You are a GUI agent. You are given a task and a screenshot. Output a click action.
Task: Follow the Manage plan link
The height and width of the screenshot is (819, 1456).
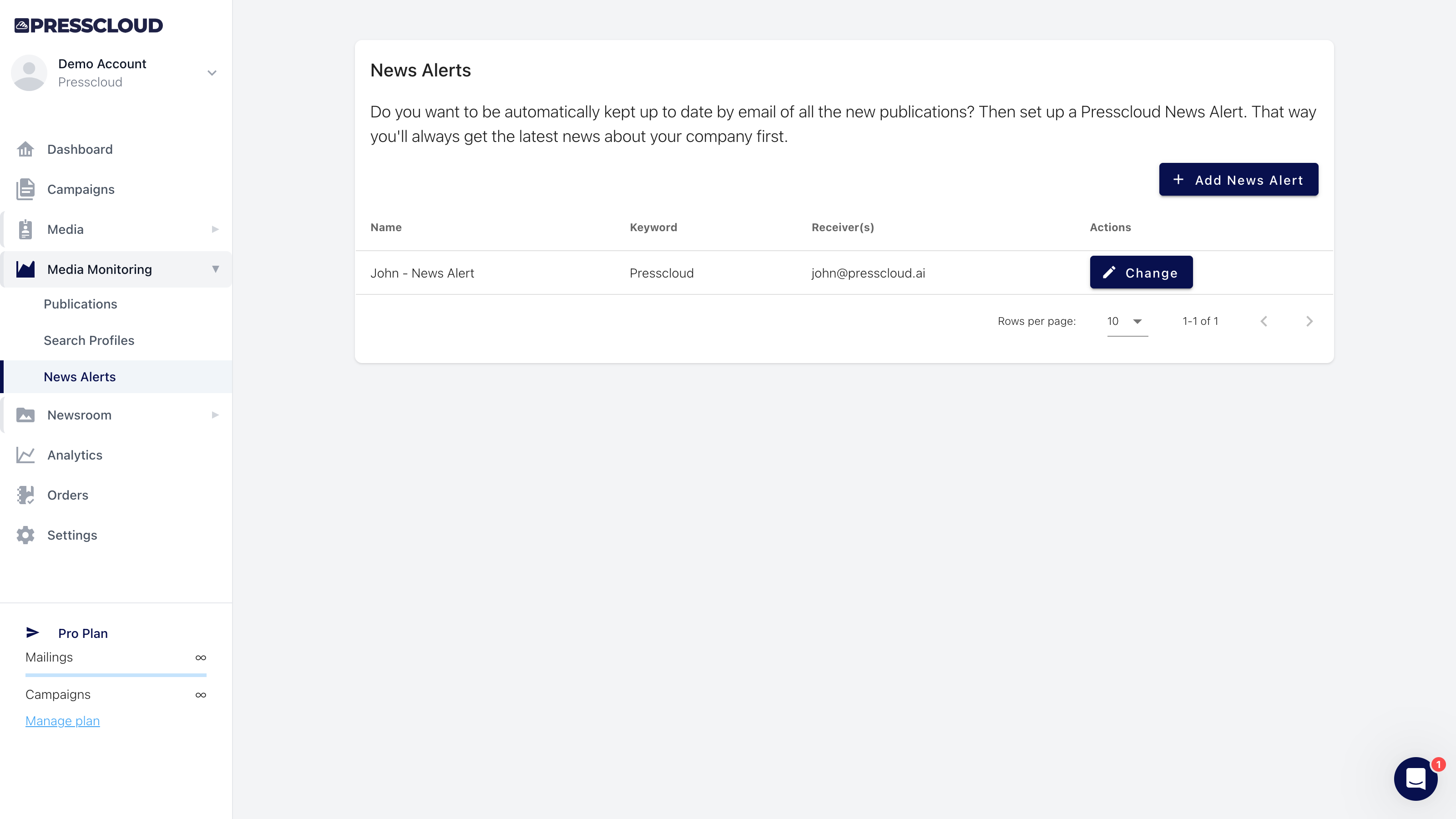(x=62, y=721)
